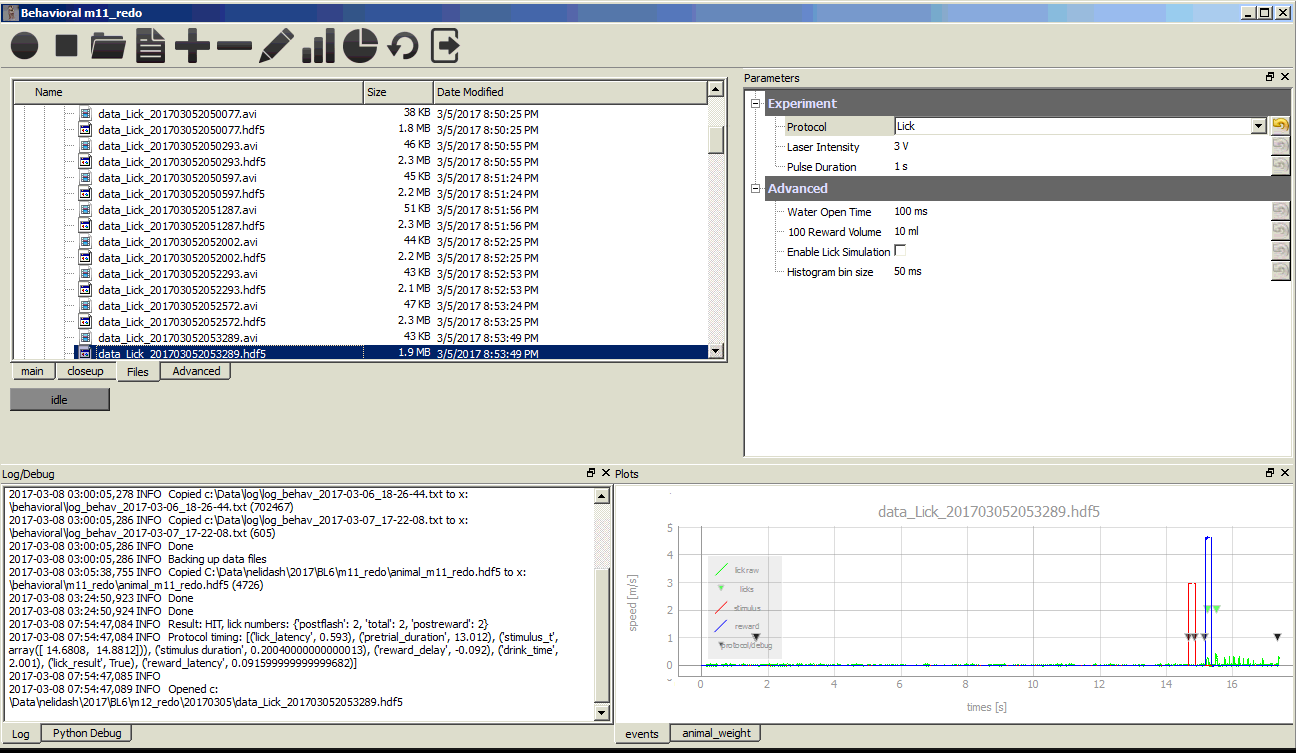Open the folder icon in toolbar

[108, 46]
